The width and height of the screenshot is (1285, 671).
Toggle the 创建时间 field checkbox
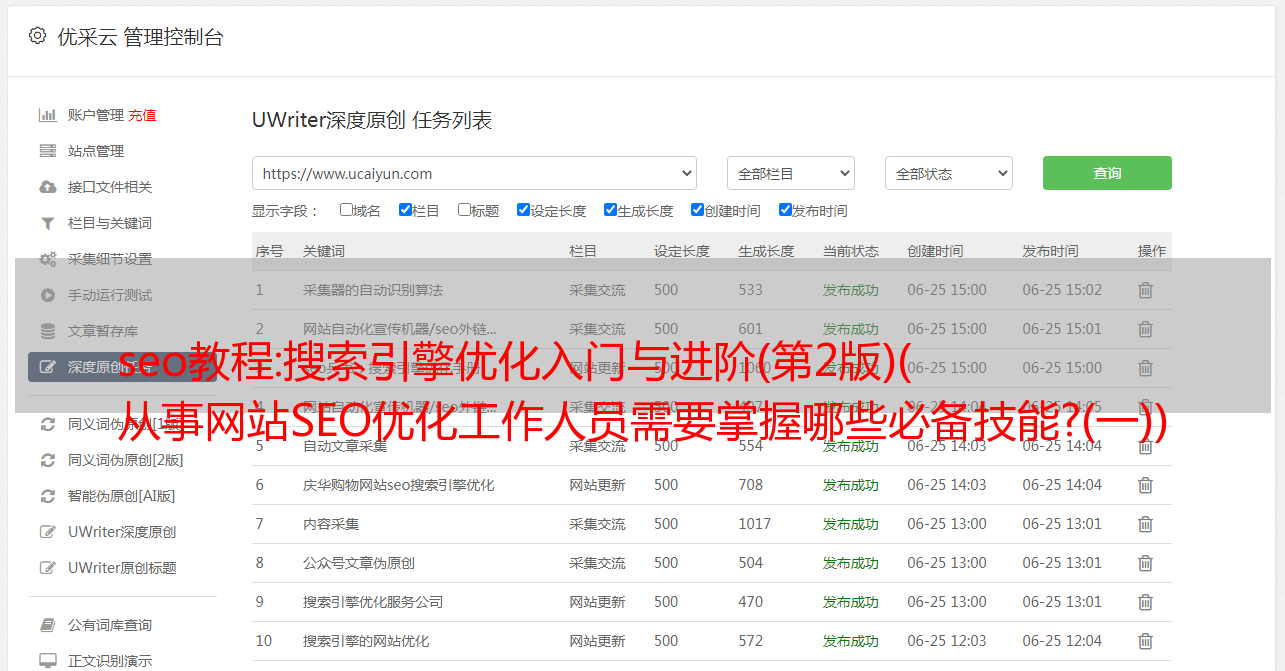pos(697,210)
